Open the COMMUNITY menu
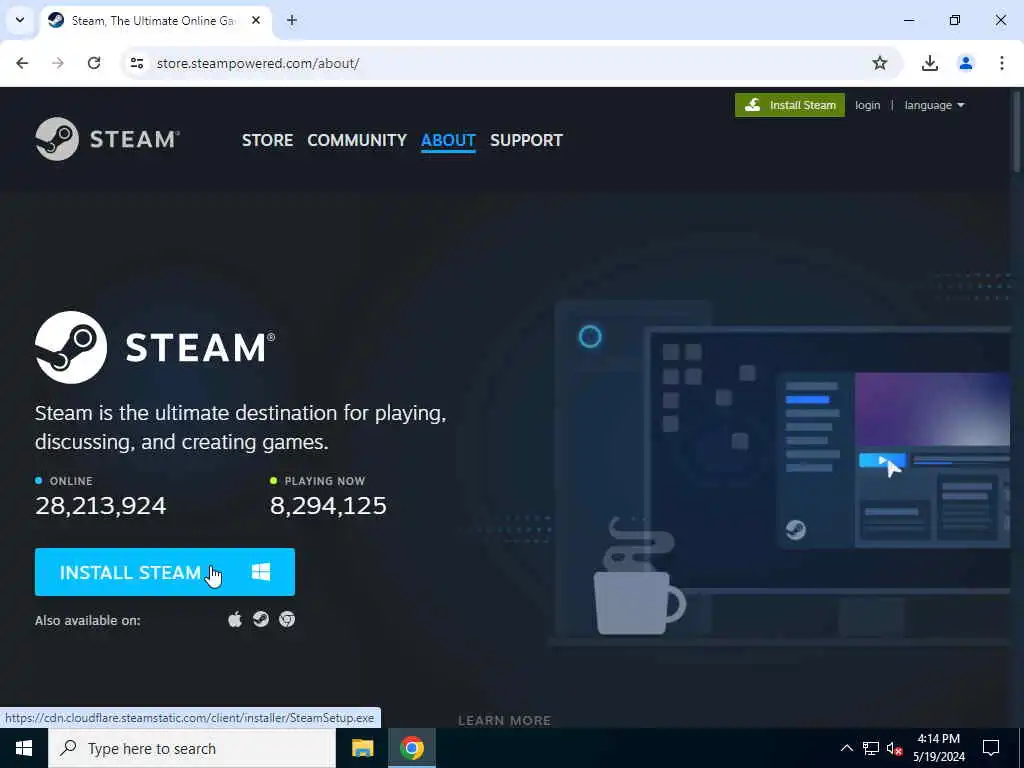This screenshot has height=768, width=1024. coord(357,140)
